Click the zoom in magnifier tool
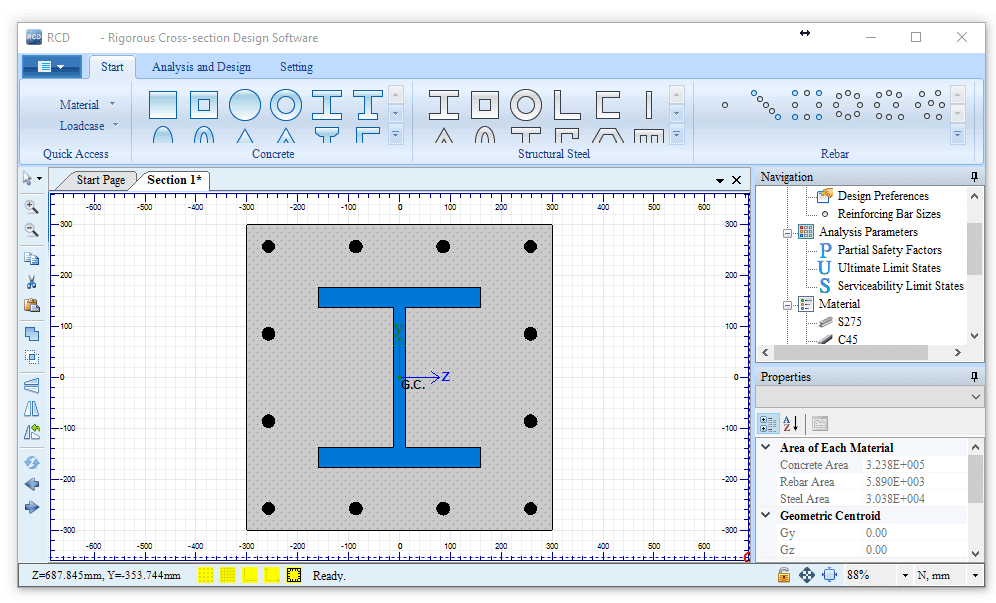 31,207
